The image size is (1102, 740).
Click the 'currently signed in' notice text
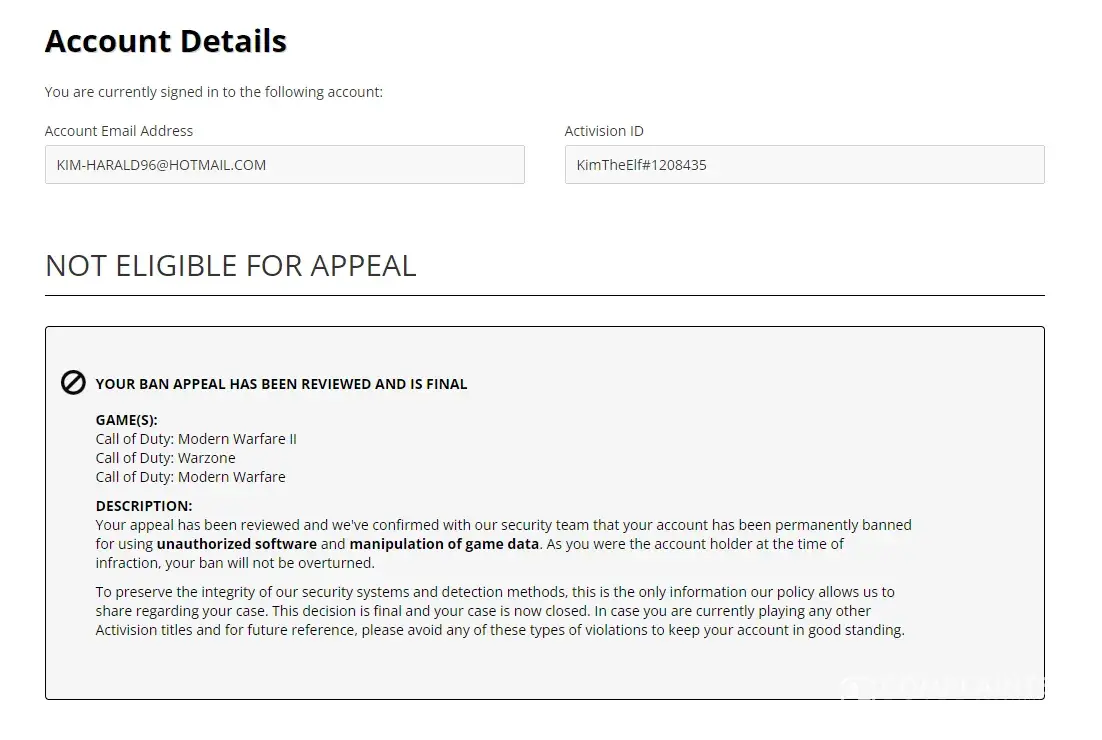point(214,92)
